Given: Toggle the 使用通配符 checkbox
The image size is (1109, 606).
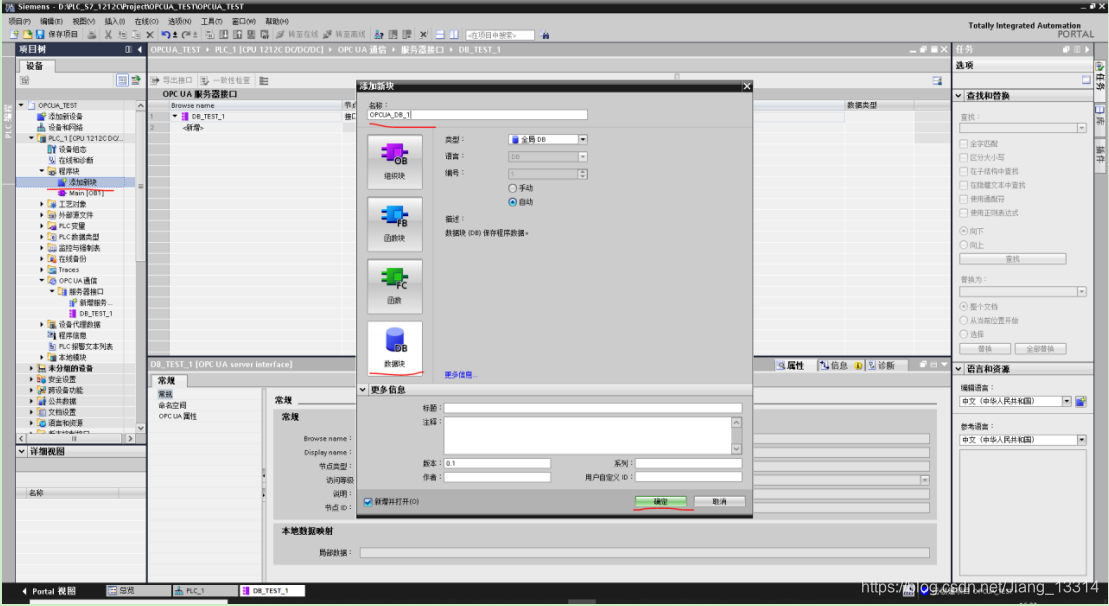Looking at the screenshot, I should pos(963,199).
